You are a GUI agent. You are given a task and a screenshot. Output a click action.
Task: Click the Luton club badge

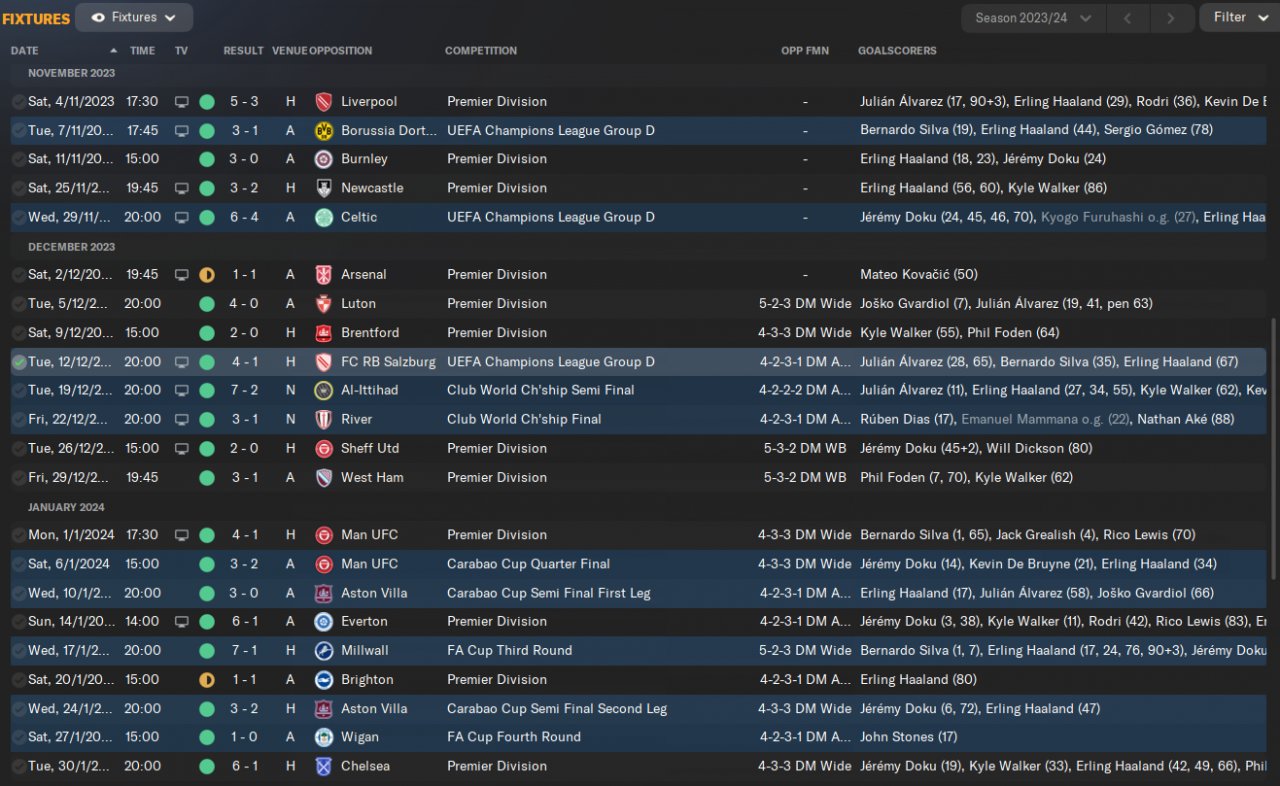(x=323, y=304)
